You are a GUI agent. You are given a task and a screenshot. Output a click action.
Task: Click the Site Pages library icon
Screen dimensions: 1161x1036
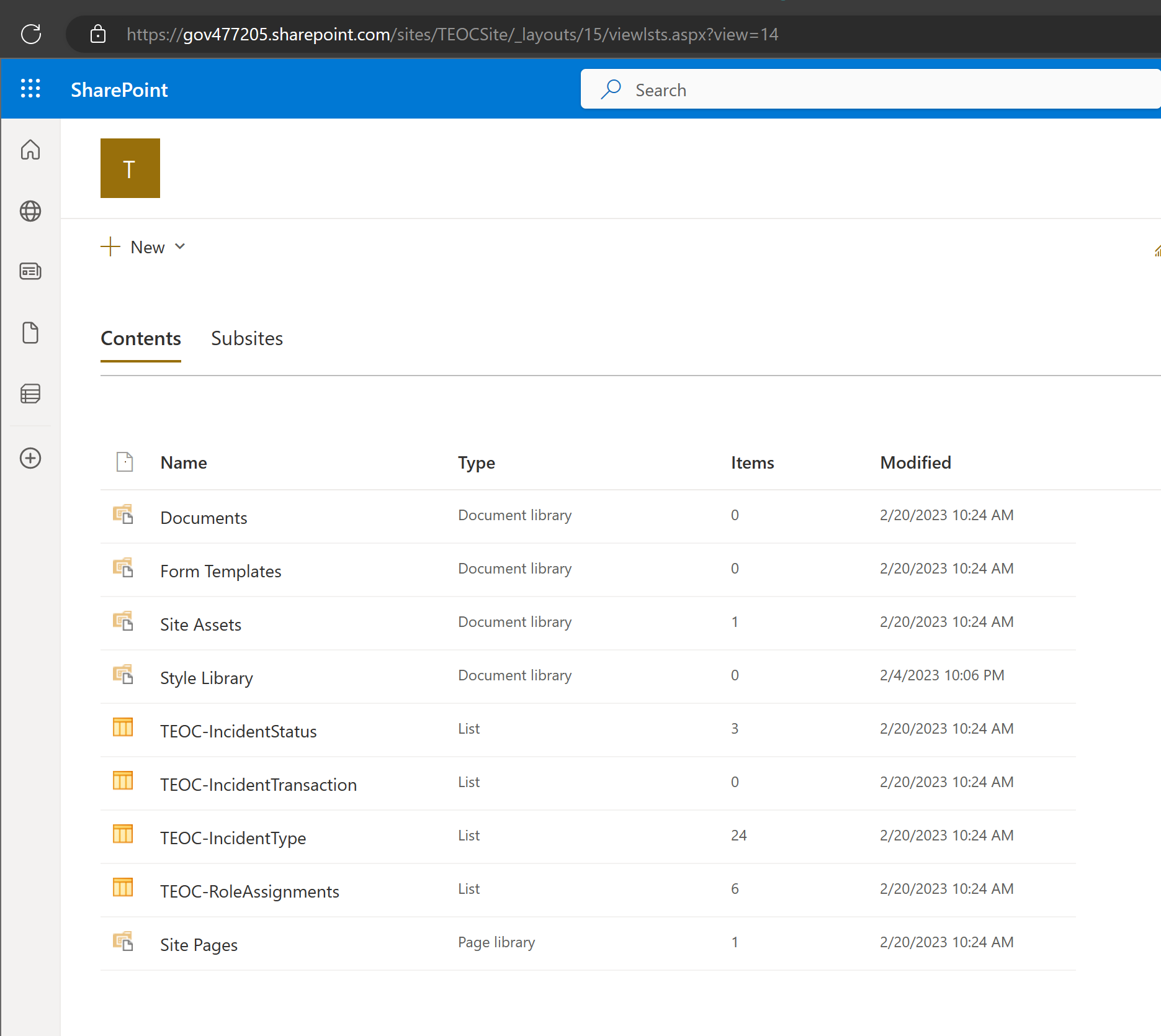[123, 942]
